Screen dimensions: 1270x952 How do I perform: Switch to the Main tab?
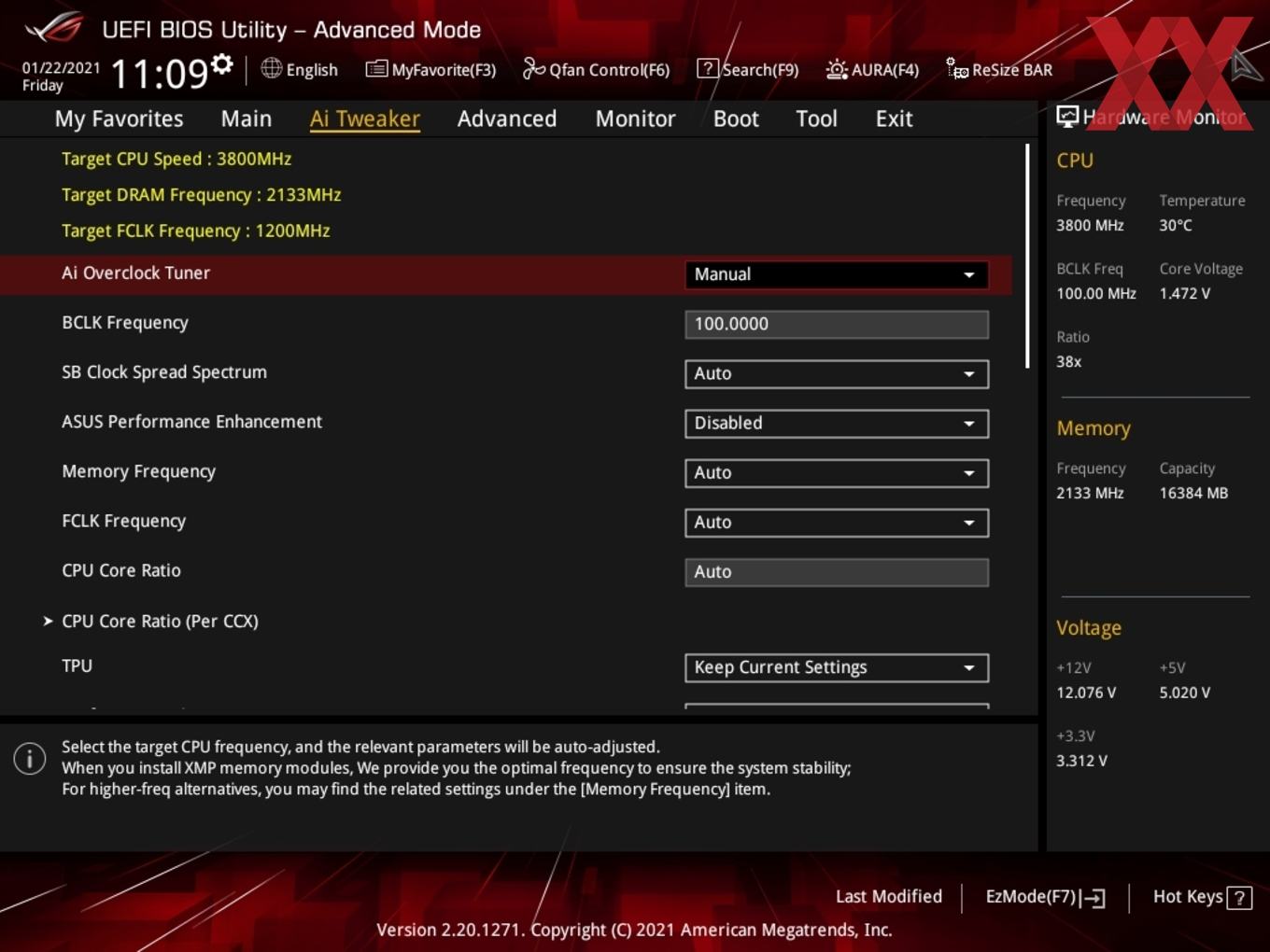(247, 119)
